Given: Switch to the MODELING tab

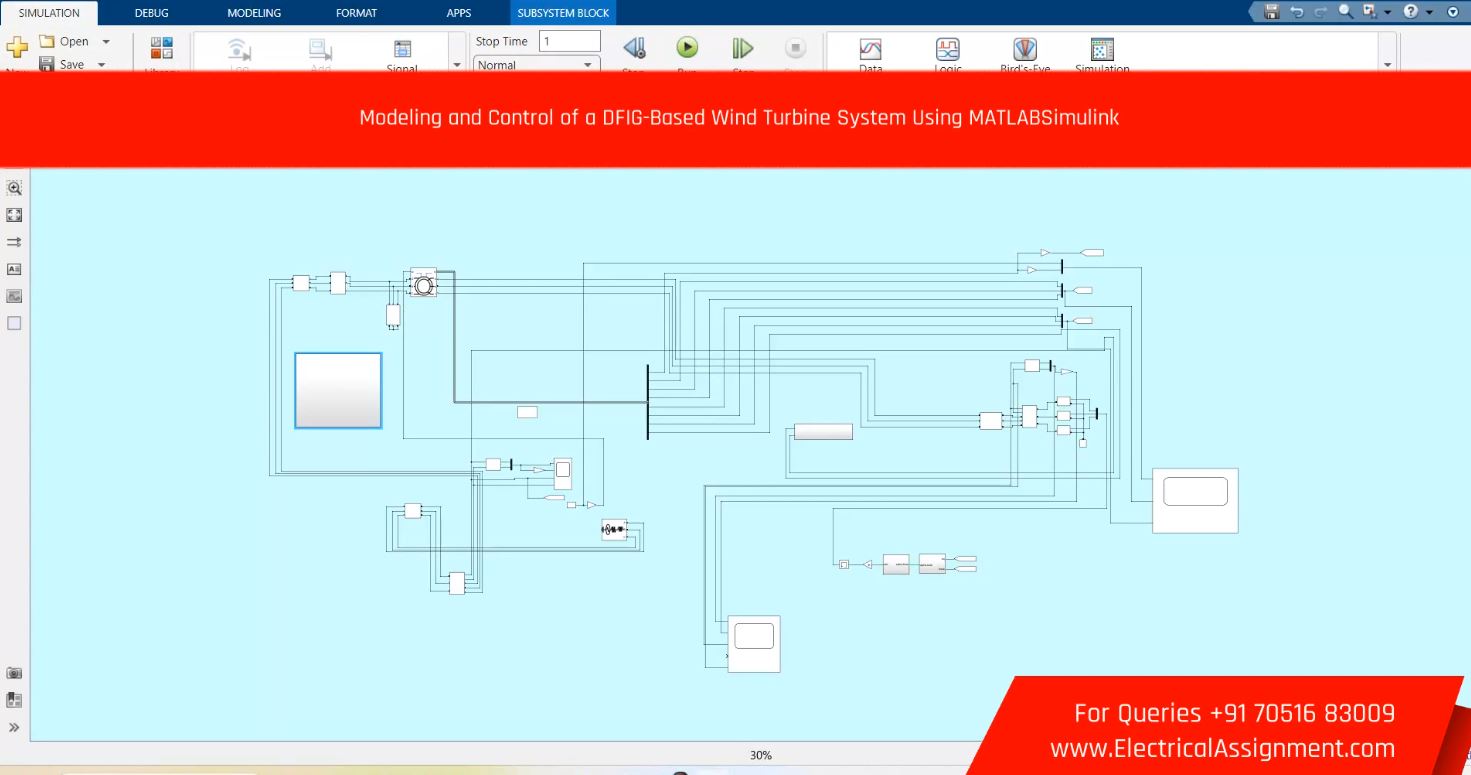Looking at the screenshot, I should (254, 13).
